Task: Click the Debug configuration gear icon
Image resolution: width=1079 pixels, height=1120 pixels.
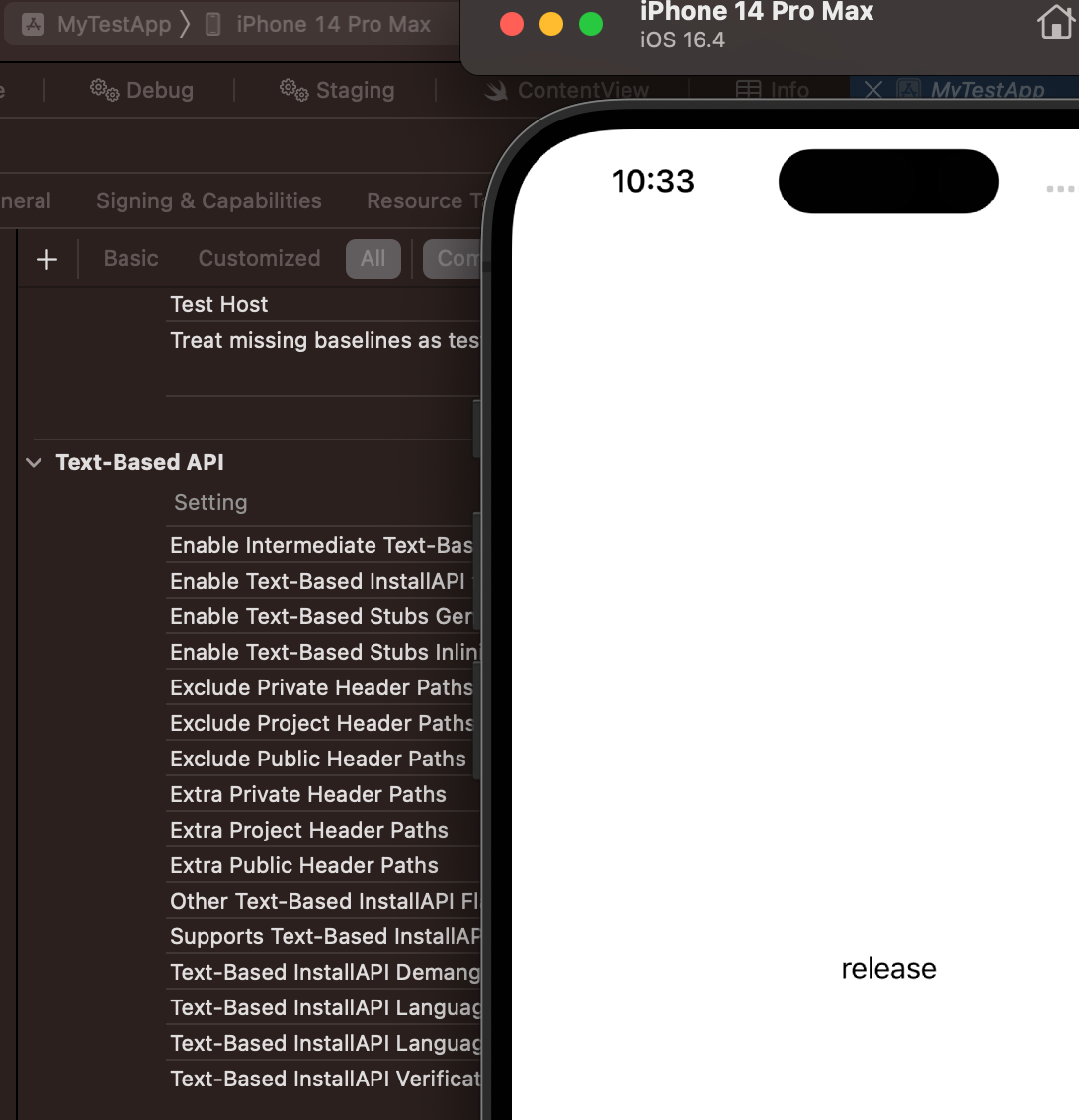Action: (x=105, y=90)
